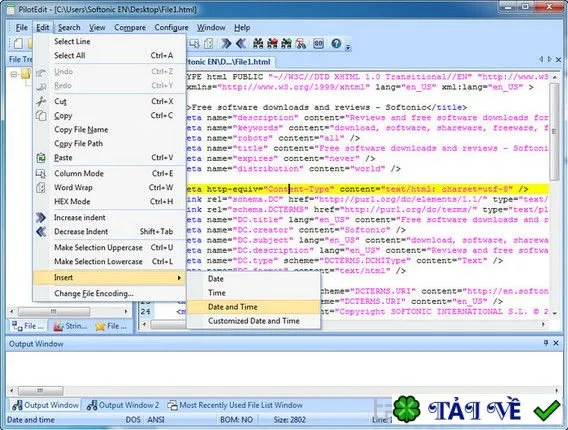The width and height of the screenshot is (568, 430).
Task: Click the Decrease Indent toolbar icon
Action: (241, 44)
